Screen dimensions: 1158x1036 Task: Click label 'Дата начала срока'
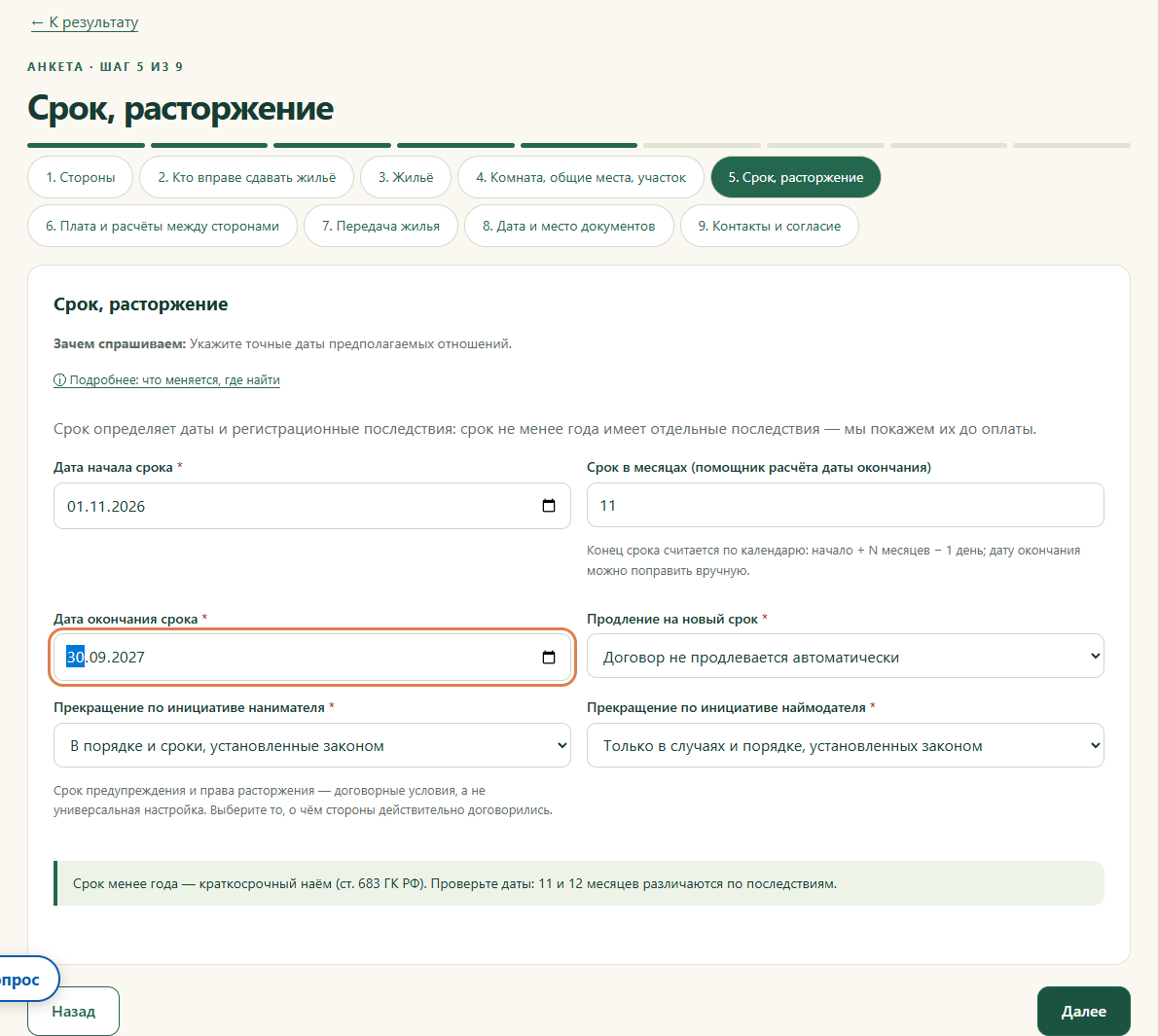tap(113, 468)
